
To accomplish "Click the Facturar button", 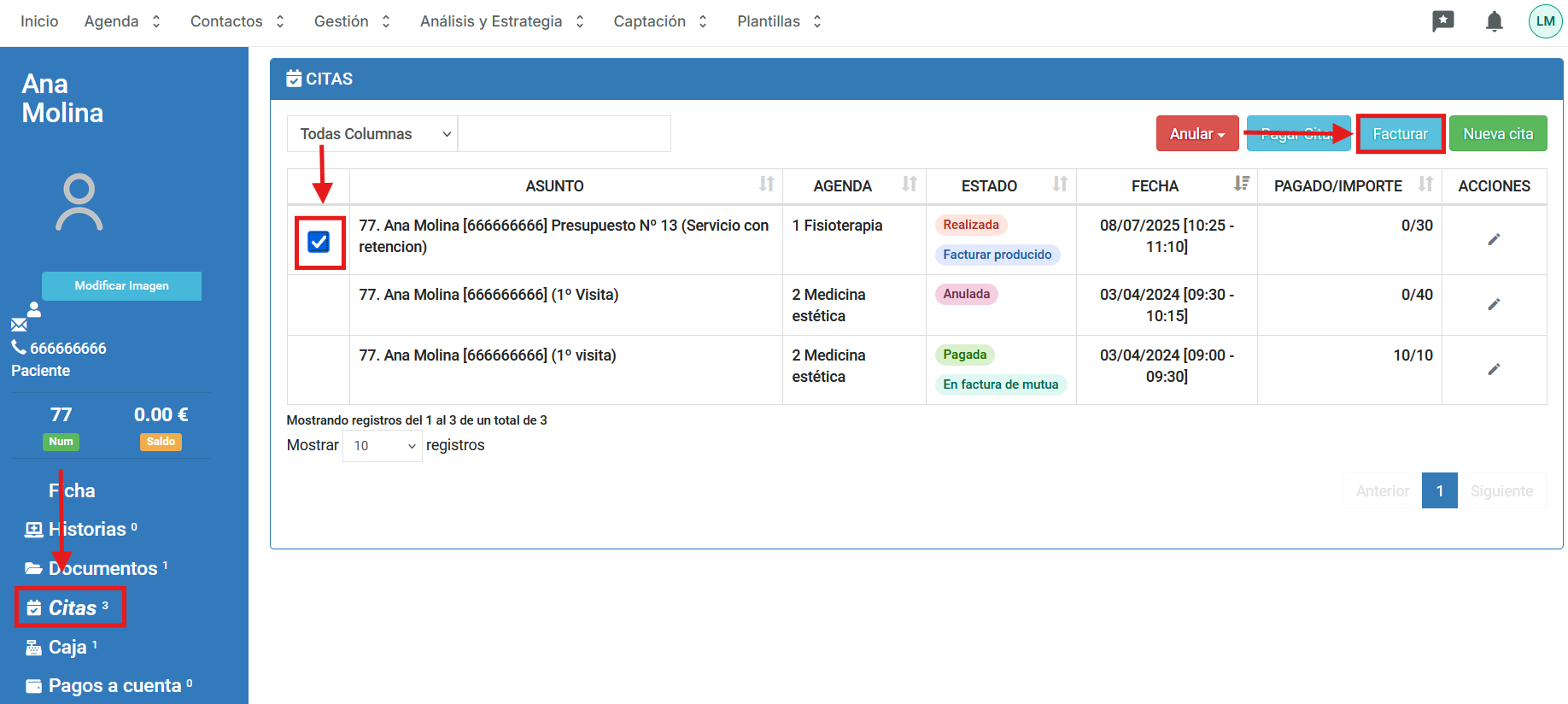I will point(1400,134).
